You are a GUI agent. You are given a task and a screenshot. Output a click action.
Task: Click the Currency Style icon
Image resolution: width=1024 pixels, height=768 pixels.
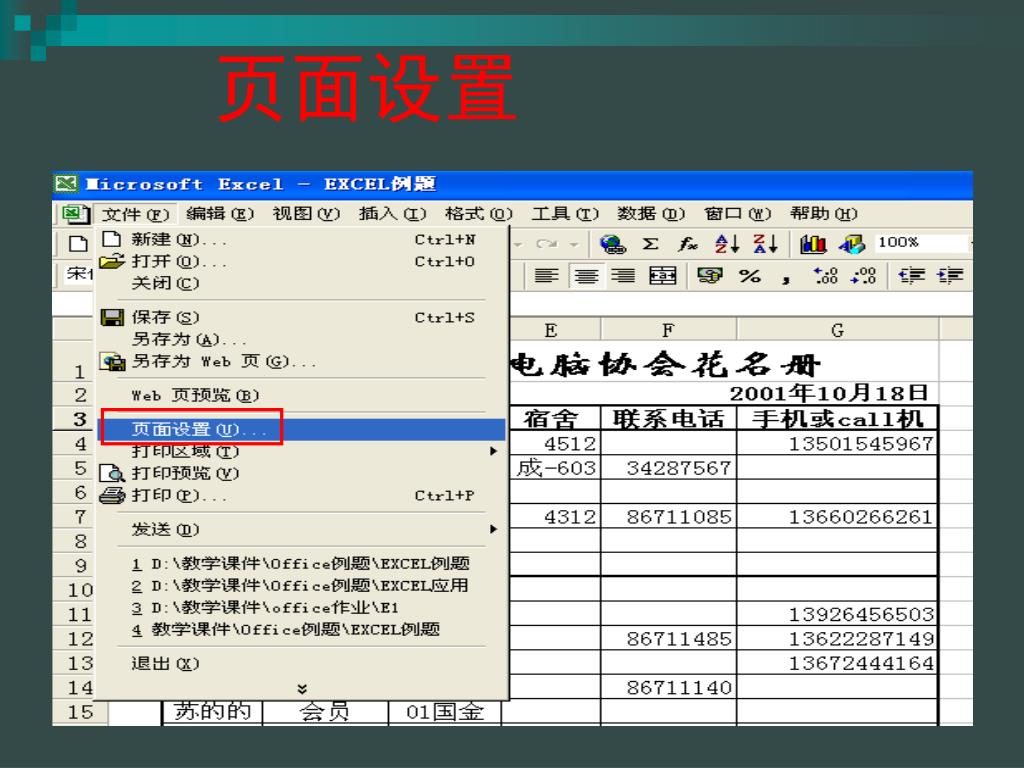709,276
